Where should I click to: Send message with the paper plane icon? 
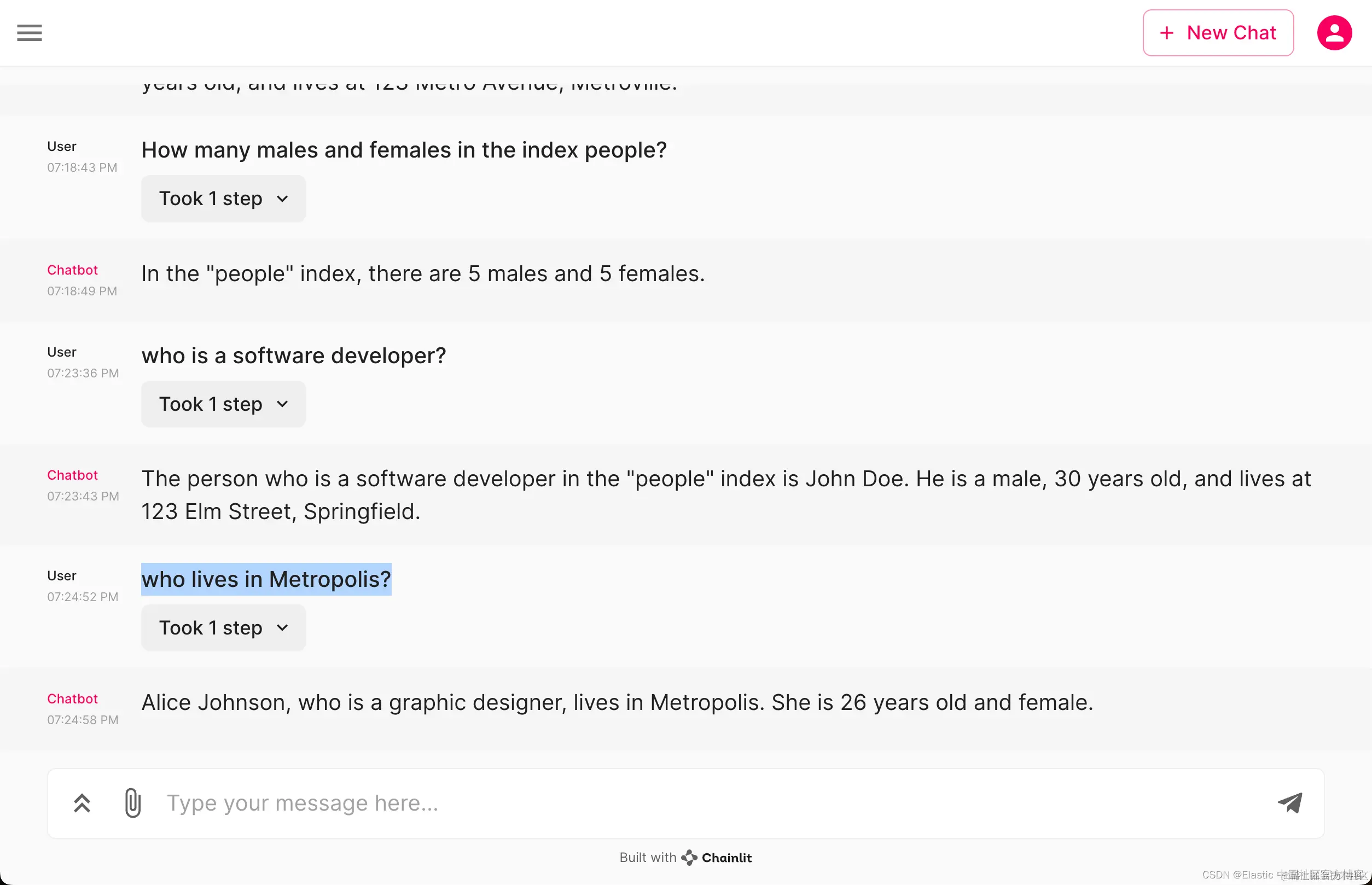[1290, 803]
